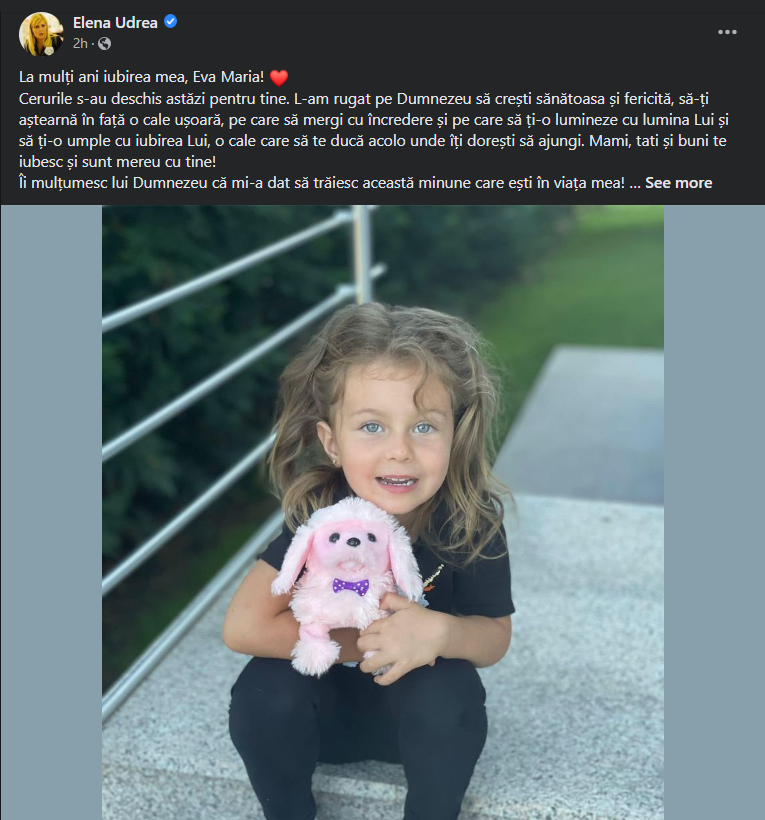This screenshot has width=765, height=820.
Task: Click the ellipsis before See more
Action: pos(635,183)
